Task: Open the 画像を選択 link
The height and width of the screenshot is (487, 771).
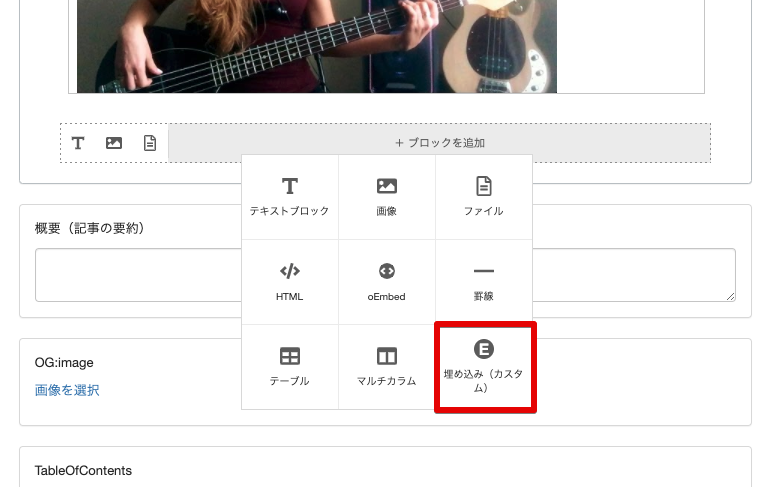Action: (x=67, y=390)
